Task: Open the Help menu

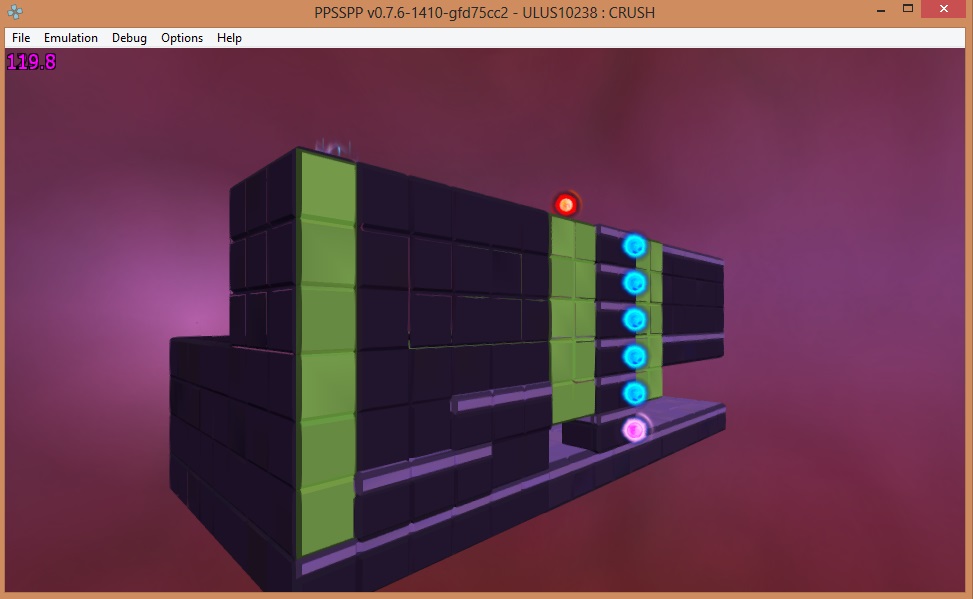Action: click(229, 38)
